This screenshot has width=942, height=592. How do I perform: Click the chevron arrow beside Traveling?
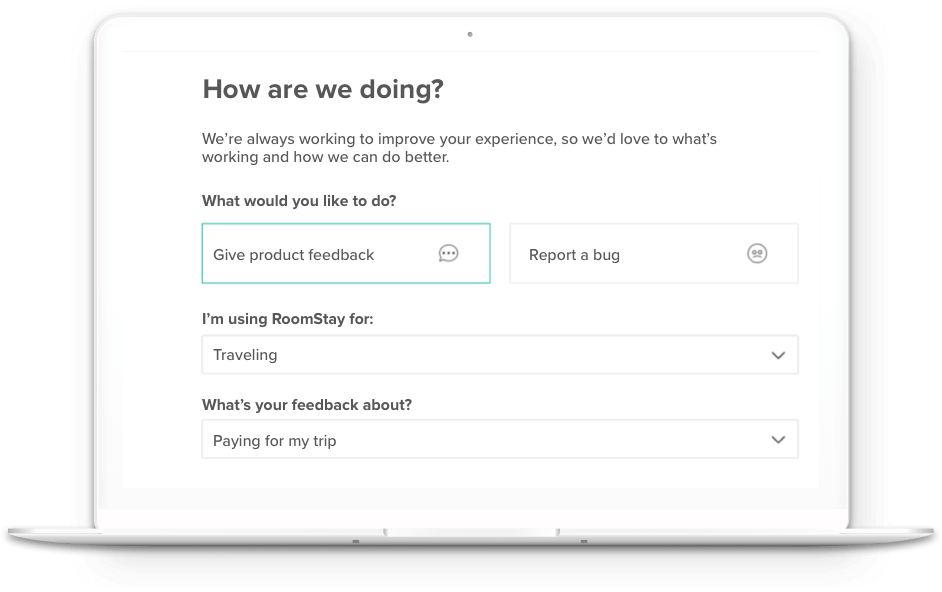click(x=778, y=355)
